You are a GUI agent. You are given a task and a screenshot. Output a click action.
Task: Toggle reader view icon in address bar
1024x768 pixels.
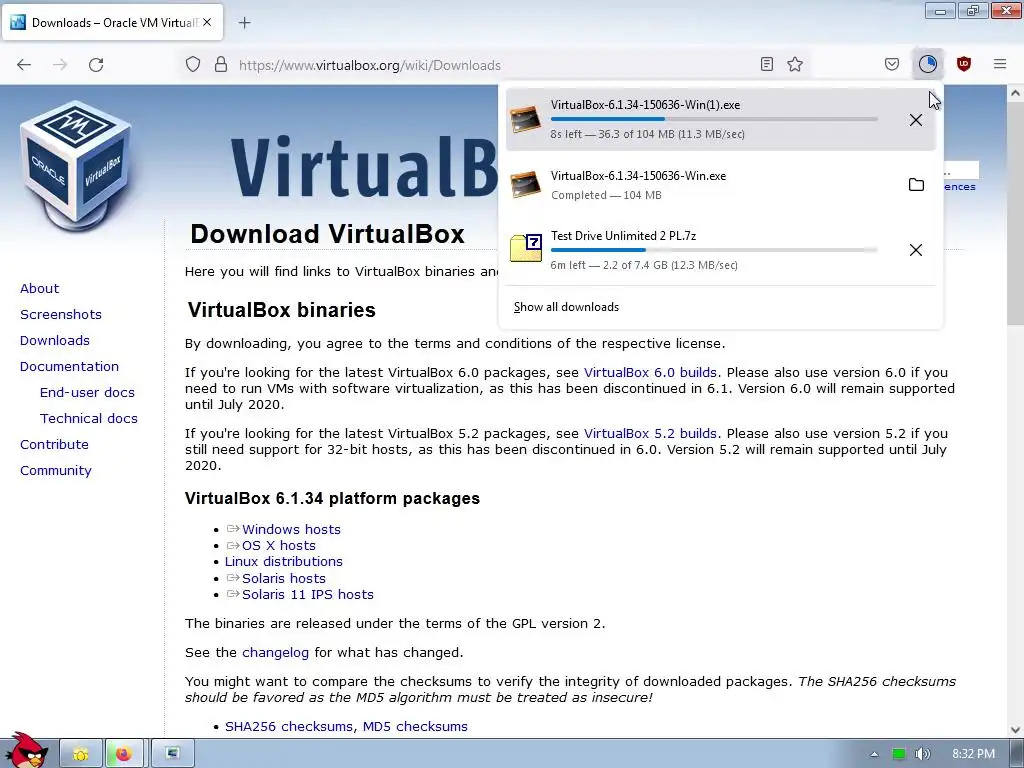pos(767,64)
